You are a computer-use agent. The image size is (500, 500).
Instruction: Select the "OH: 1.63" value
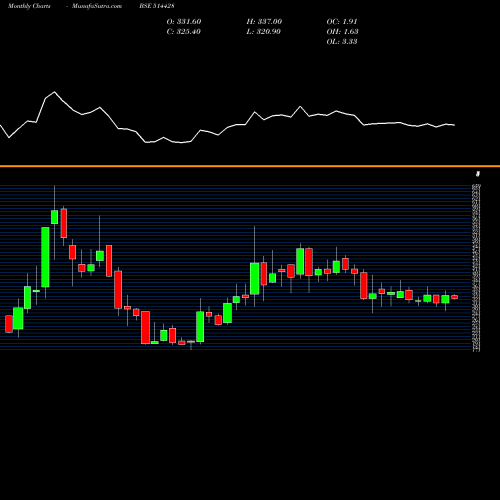pyautogui.click(x=342, y=32)
